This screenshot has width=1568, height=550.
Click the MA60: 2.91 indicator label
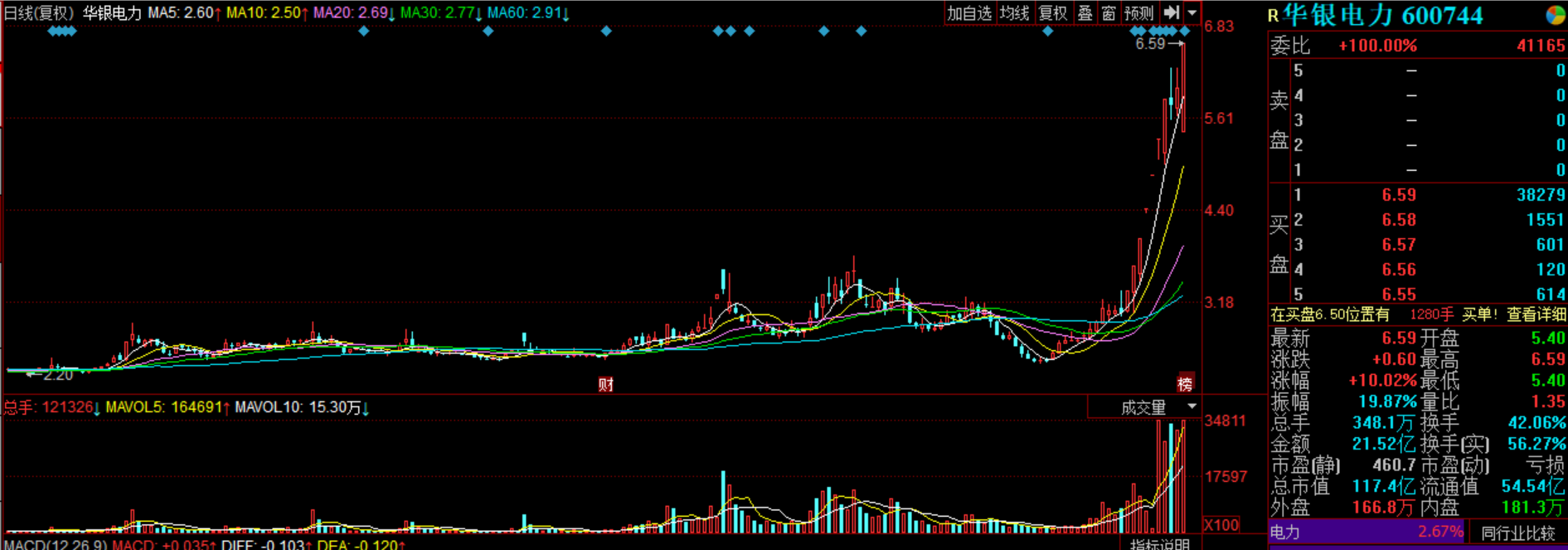(x=528, y=13)
